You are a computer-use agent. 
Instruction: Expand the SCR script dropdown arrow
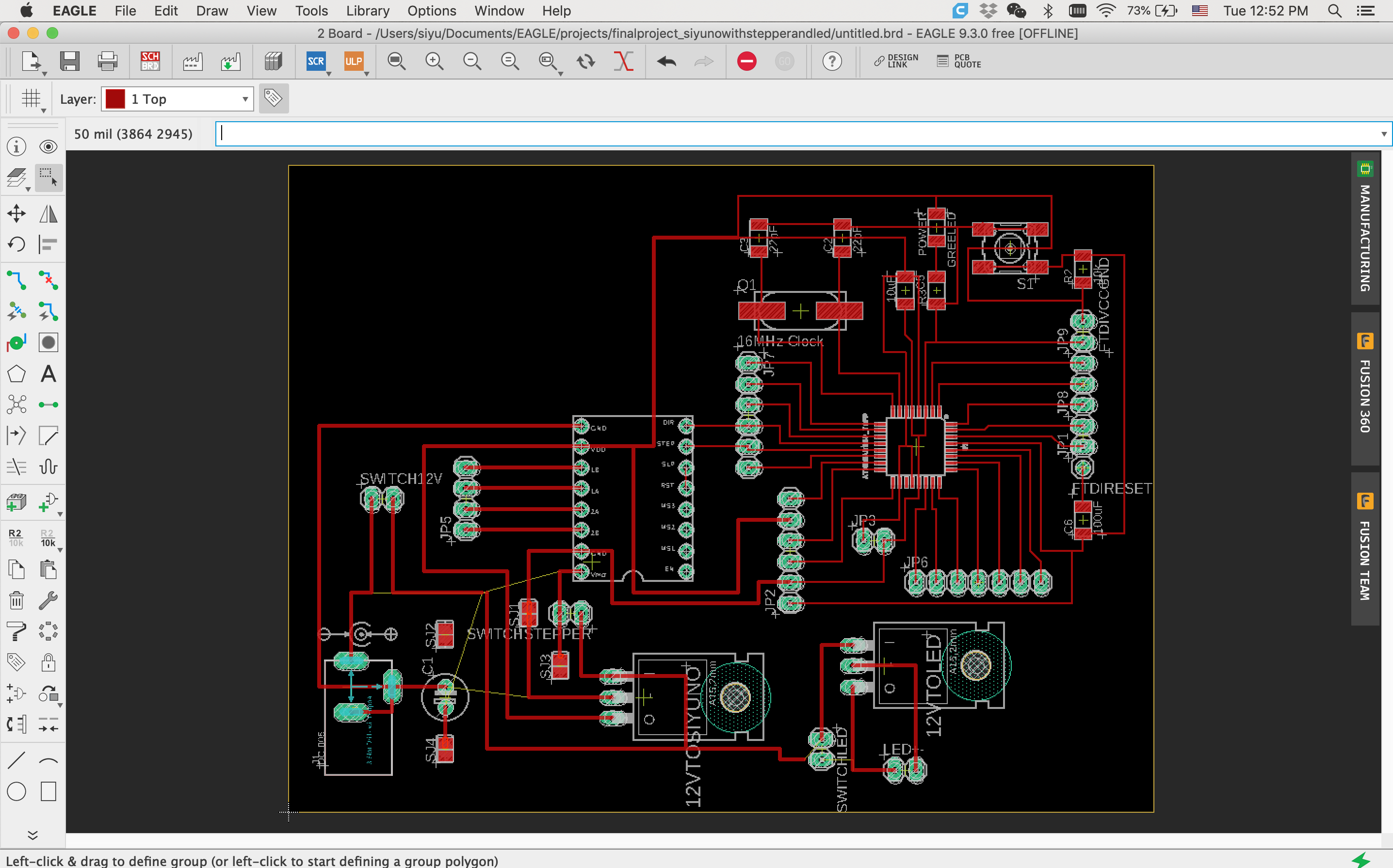click(x=329, y=74)
